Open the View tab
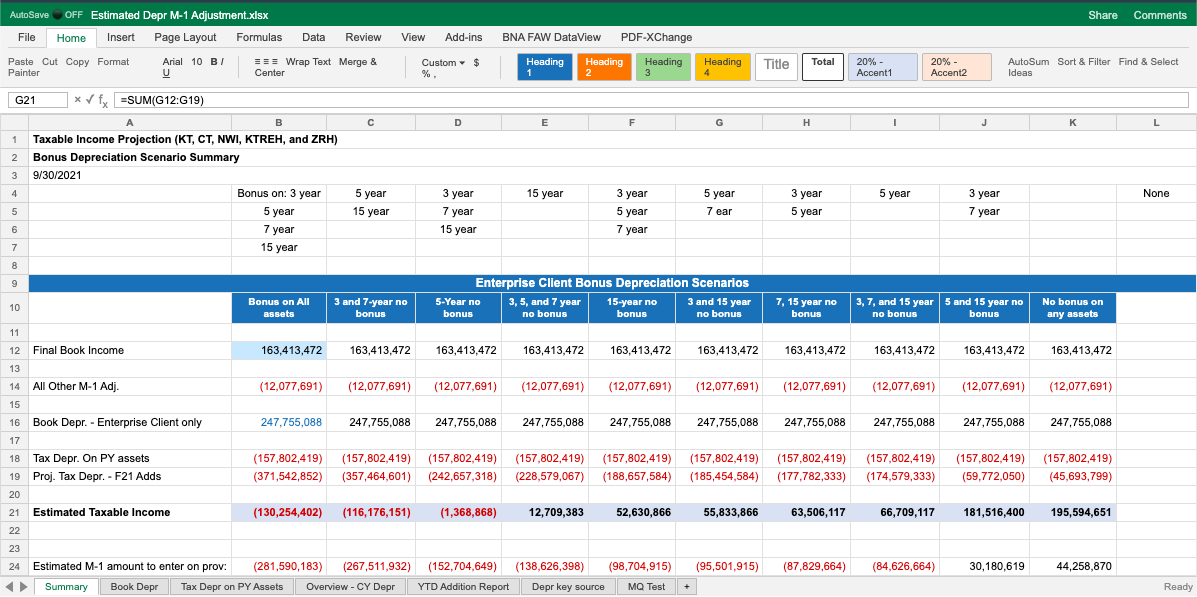The width and height of the screenshot is (1197, 597). tap(413, 37)
